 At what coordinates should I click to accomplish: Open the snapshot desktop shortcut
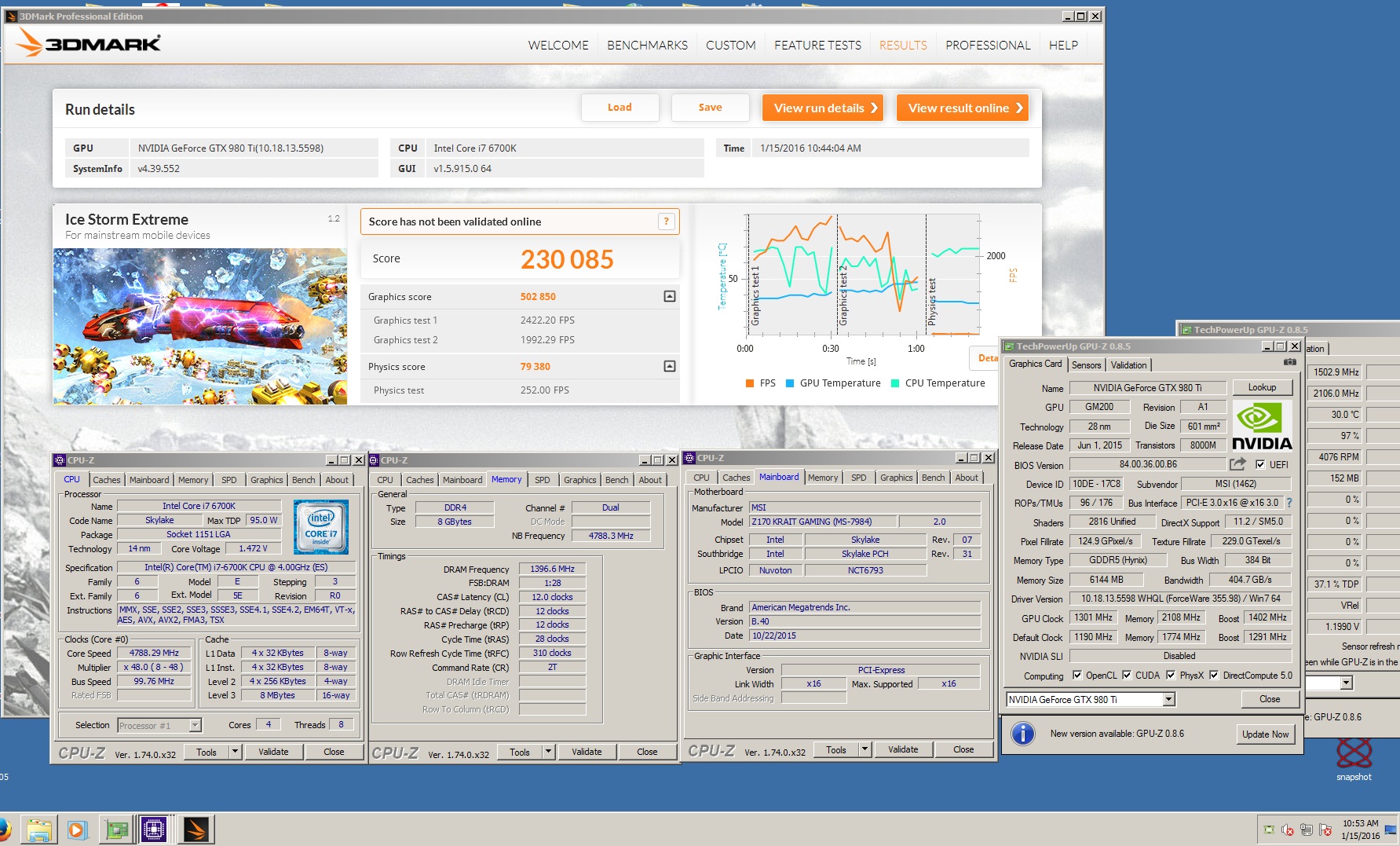[x=1354, y=758]
